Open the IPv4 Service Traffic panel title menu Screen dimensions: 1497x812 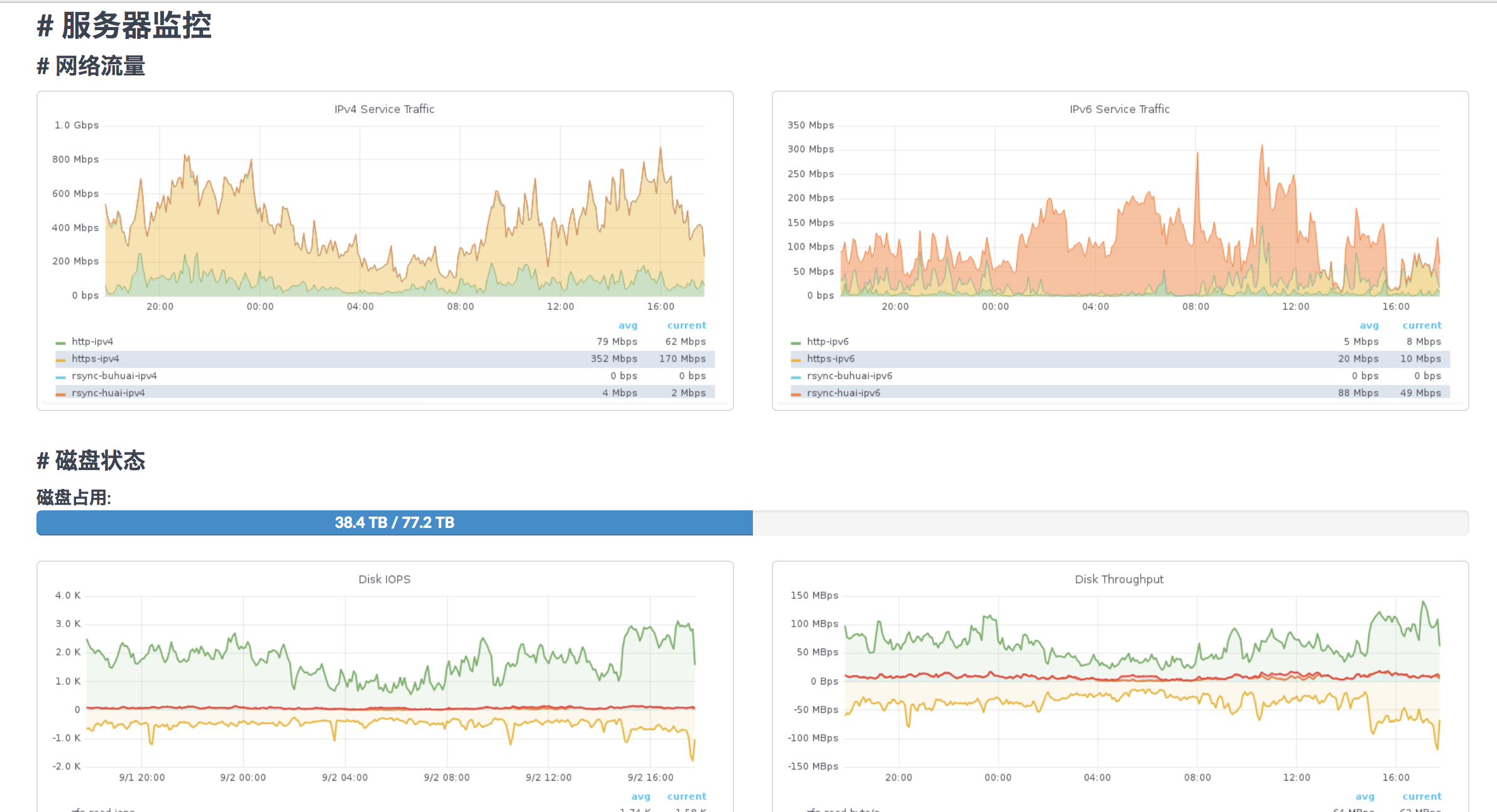pyautogui.click(x=385, y=109)
